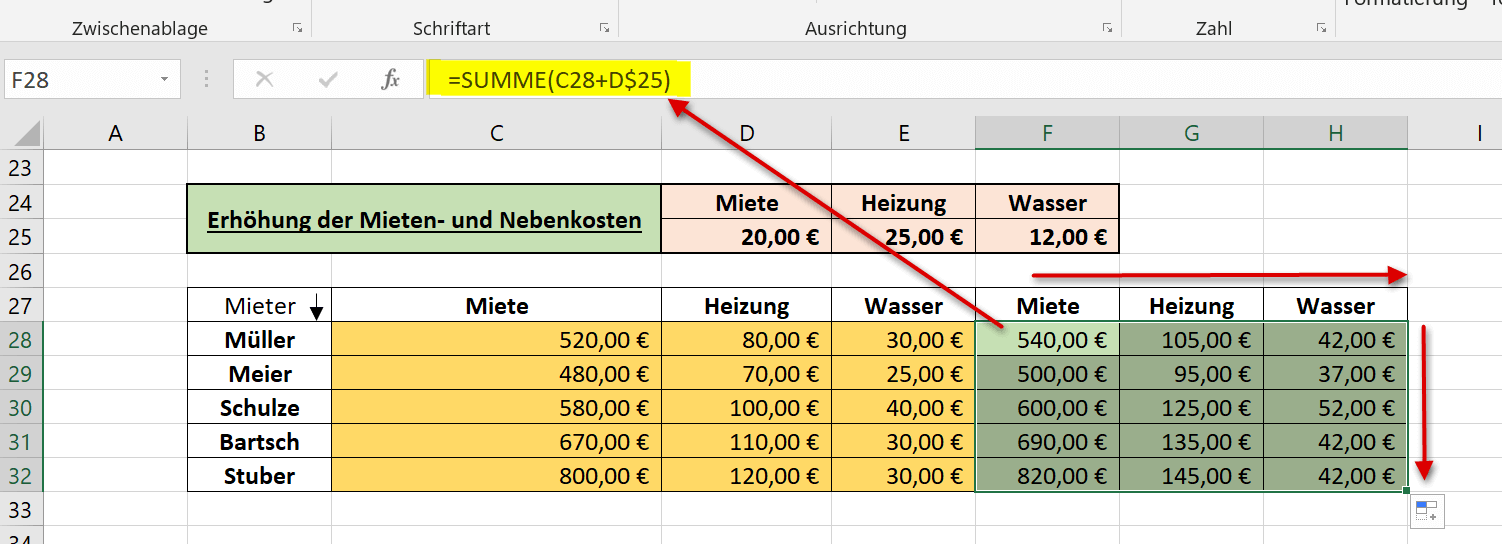Click the 40,00 € Wasser cell
Viewport: 1502px width, 544px height.
click(903, 407)
